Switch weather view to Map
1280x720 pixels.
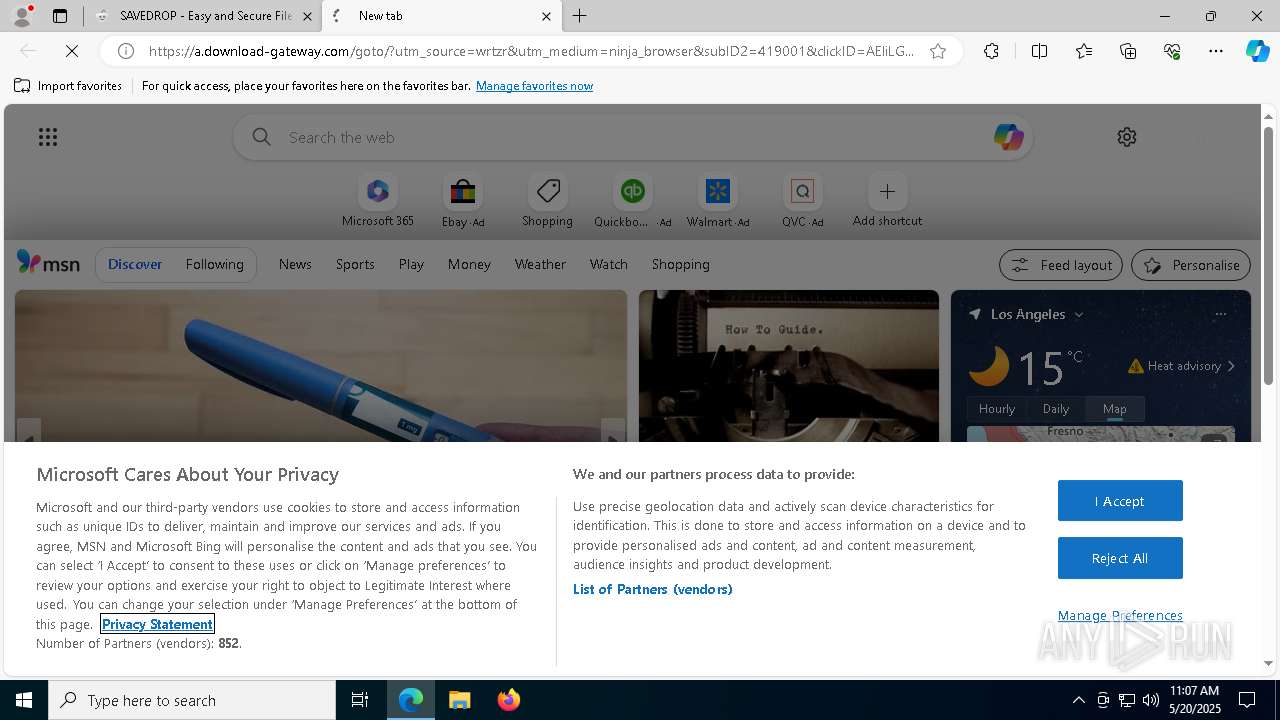[1115, 408]
